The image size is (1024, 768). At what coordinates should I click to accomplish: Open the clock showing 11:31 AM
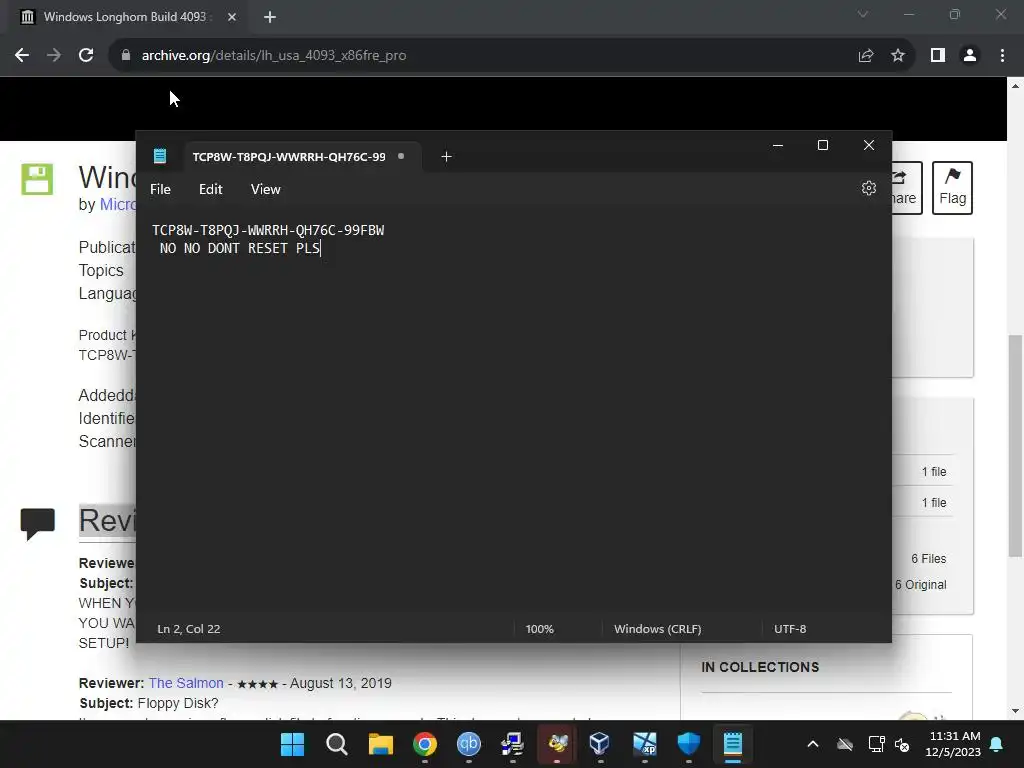click(x=953, y=744)
